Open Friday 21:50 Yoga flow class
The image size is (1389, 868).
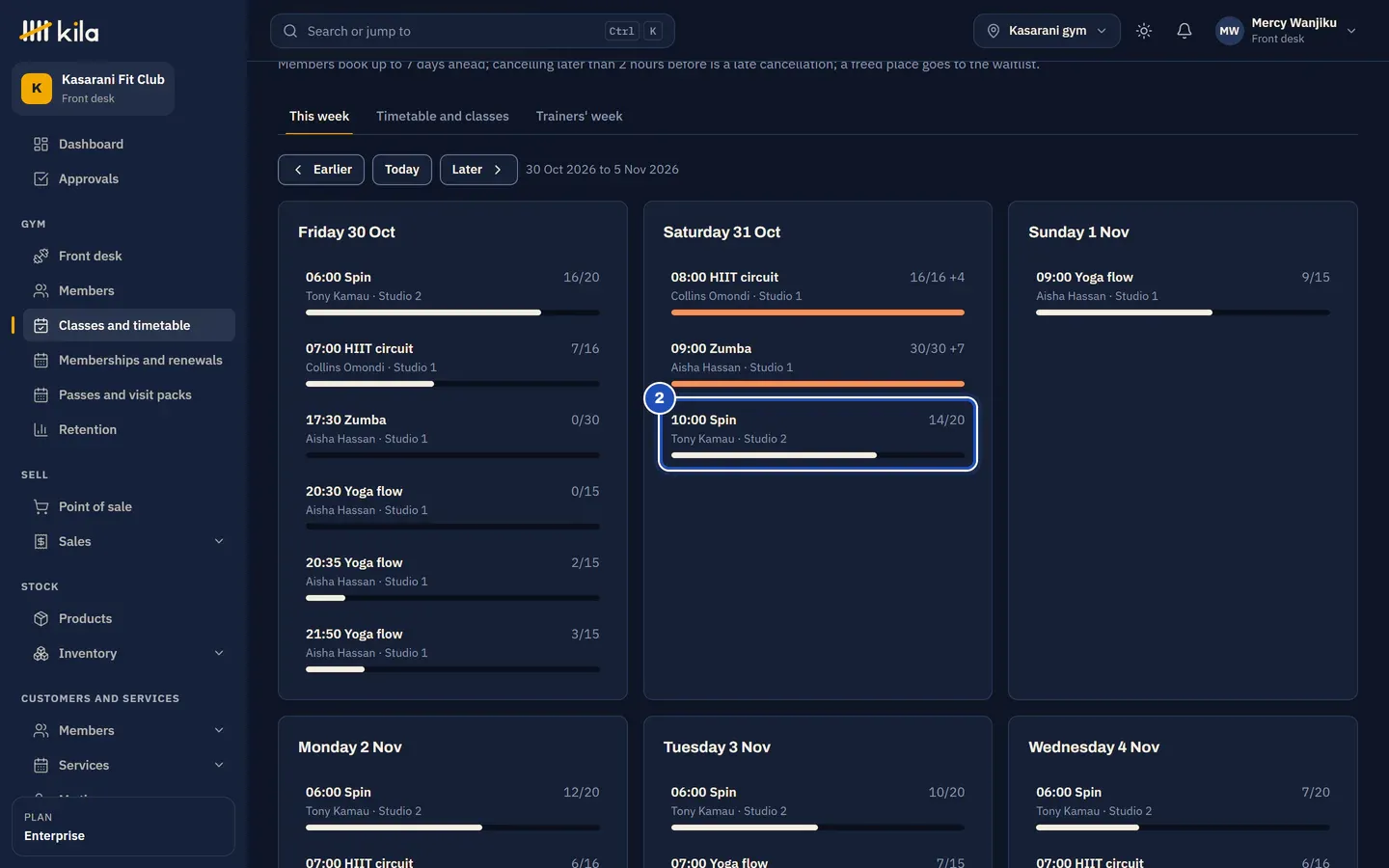(452, 648)
